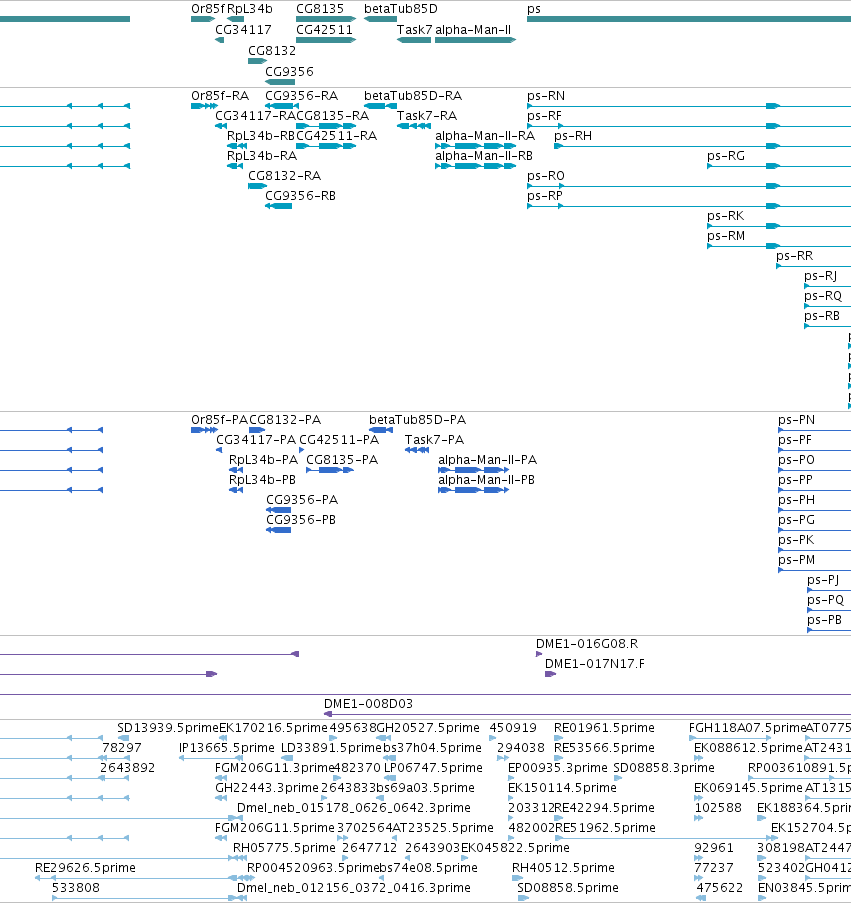This screenshot has height=903, width=851.
Task: Click the Or85f-PA protein label
Action: (219, 420)
